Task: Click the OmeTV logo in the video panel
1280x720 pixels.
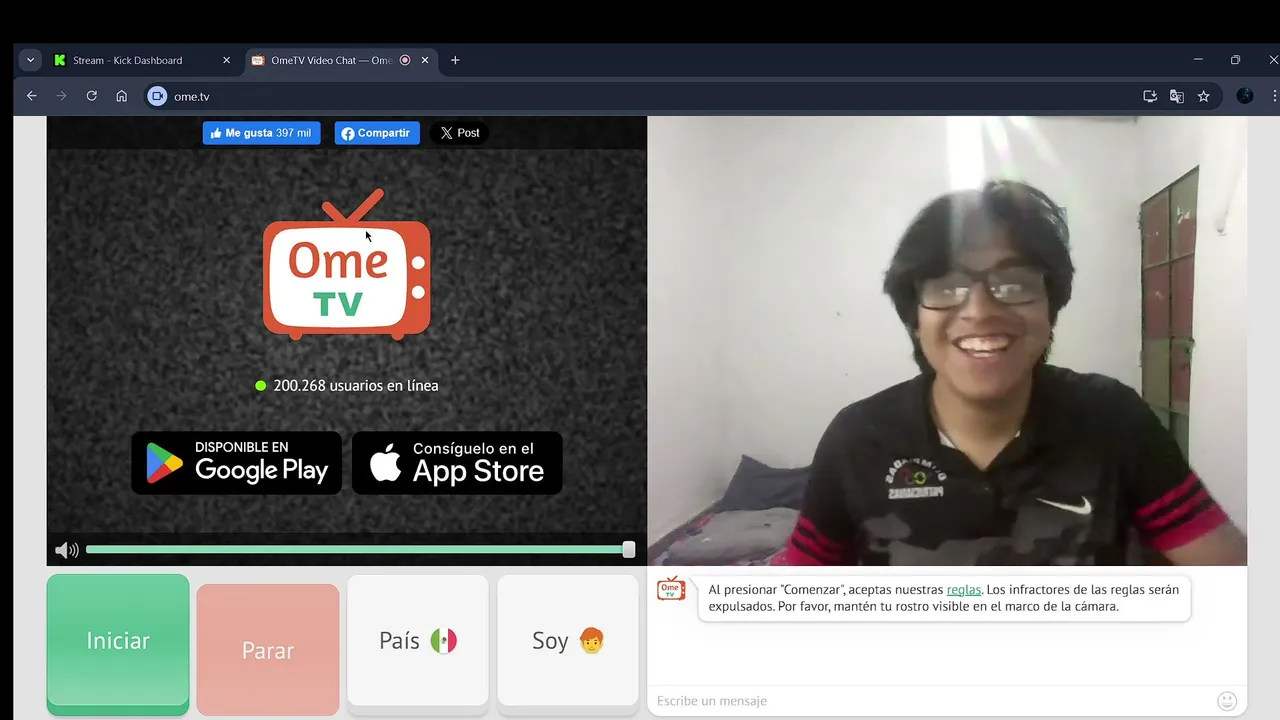Action: coord(346,265)
